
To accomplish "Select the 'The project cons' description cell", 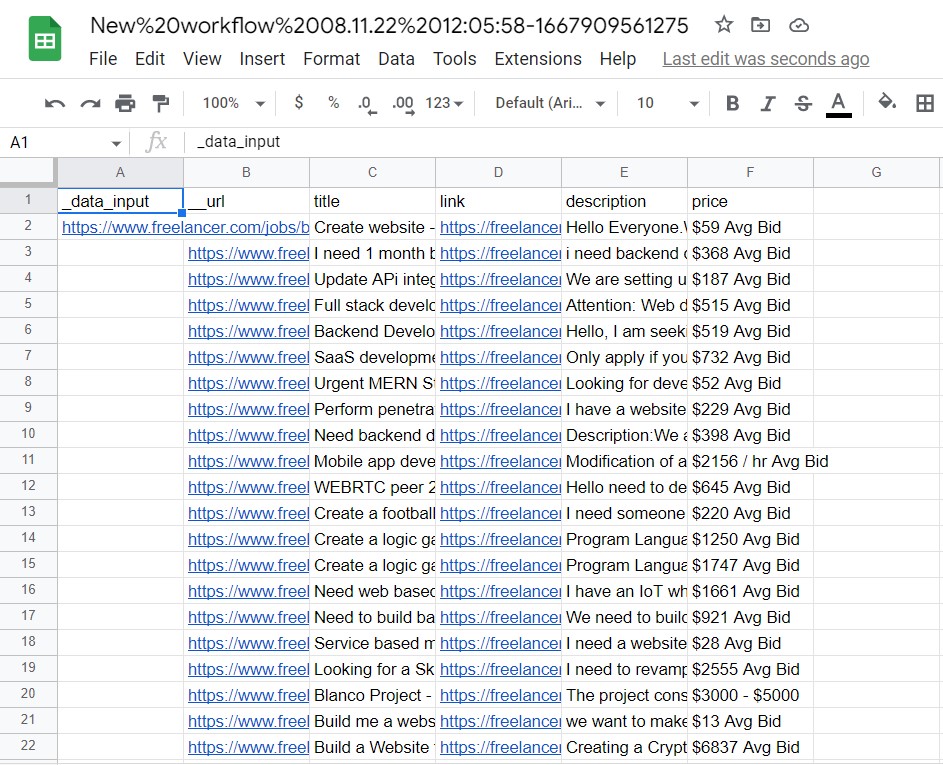I will click(624, 695).
